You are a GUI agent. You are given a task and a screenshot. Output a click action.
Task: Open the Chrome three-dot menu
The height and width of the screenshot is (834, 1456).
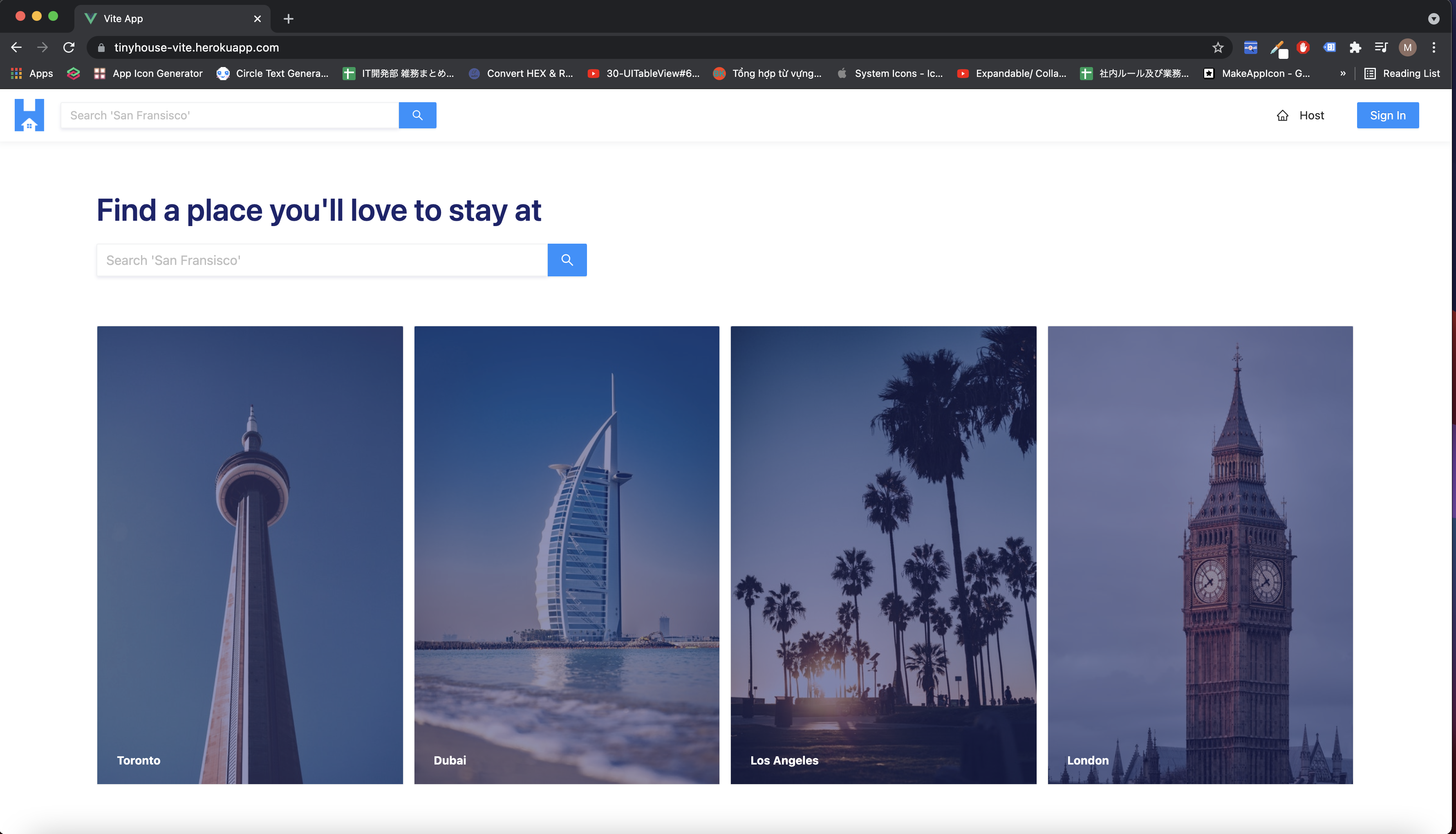pyautogui.click(x=1434, y=47)
